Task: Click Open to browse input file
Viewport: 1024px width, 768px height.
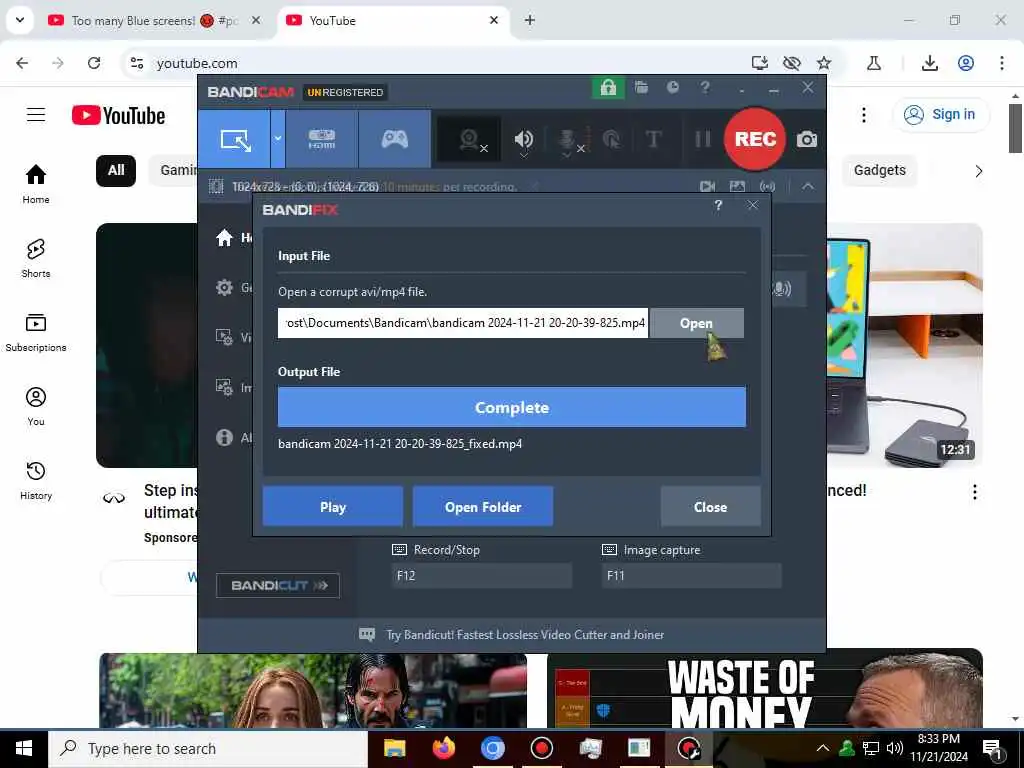Action: 696,323
